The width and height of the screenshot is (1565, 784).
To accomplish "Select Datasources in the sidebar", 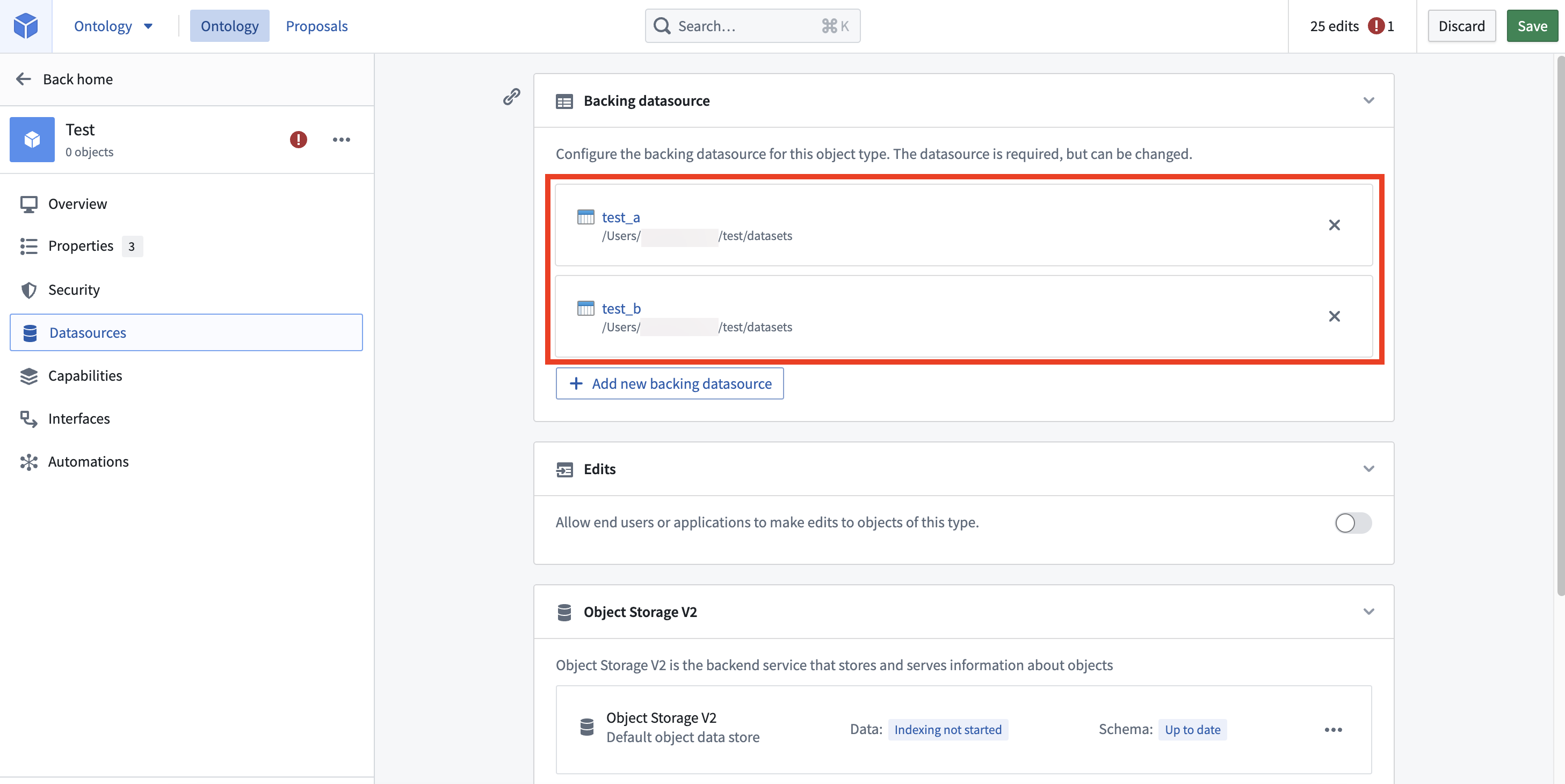I will [186, 332].
